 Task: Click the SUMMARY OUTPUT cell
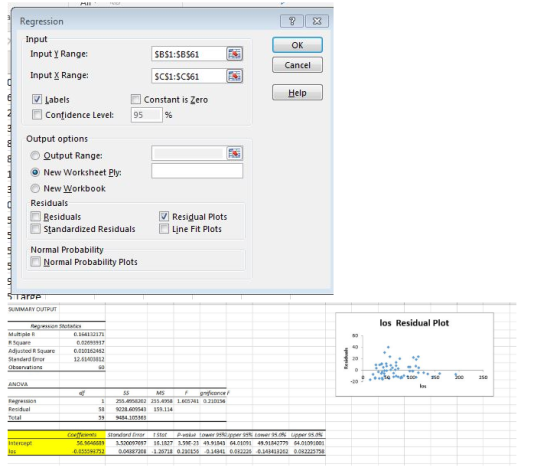pyautogui.click(x=32, y=309)
